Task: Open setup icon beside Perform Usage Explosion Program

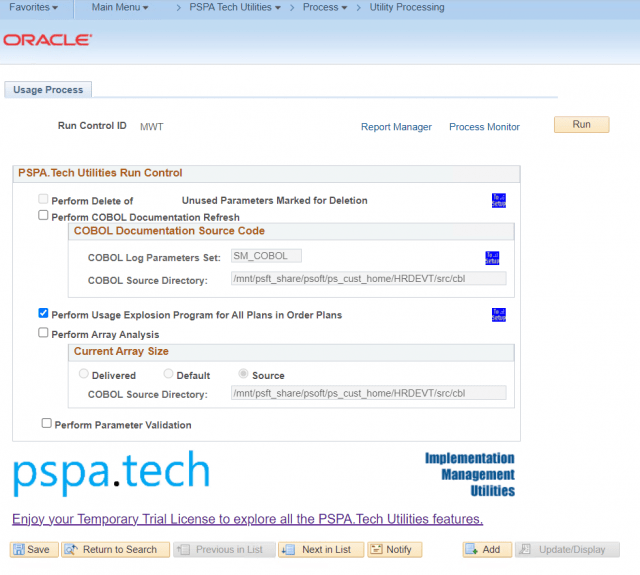Action: tap(498, 315)
